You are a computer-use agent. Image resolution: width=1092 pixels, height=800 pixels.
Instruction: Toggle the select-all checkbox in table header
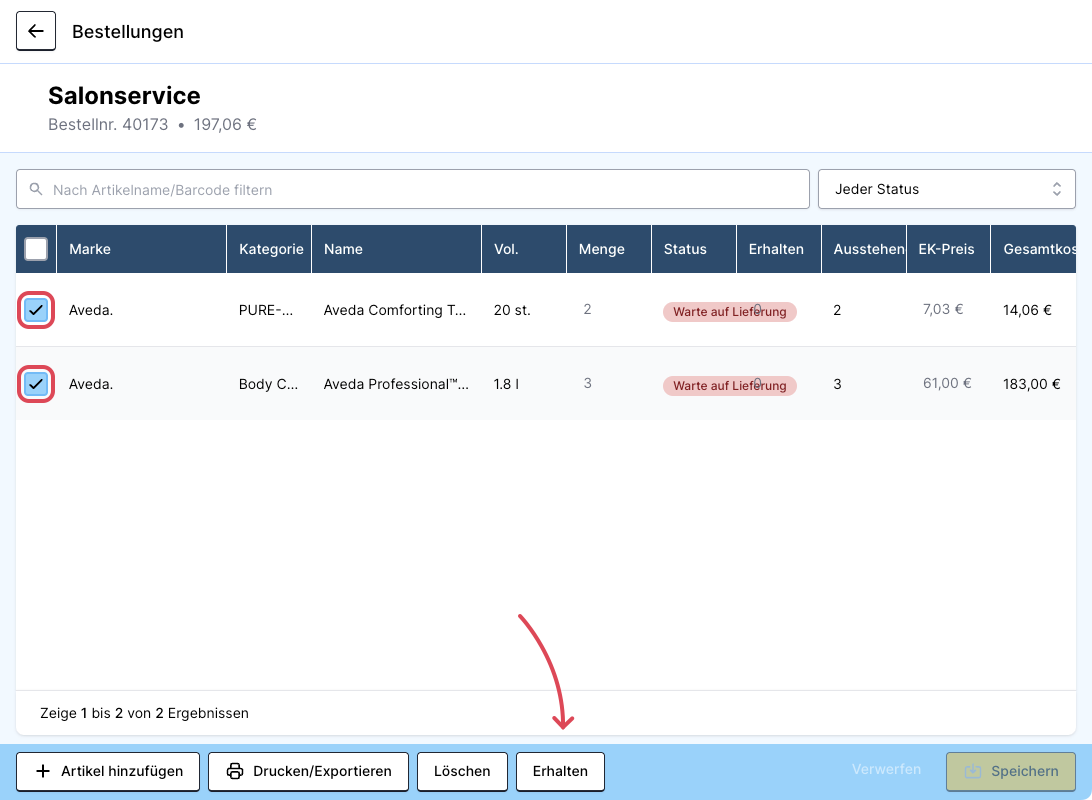point(36,249)
